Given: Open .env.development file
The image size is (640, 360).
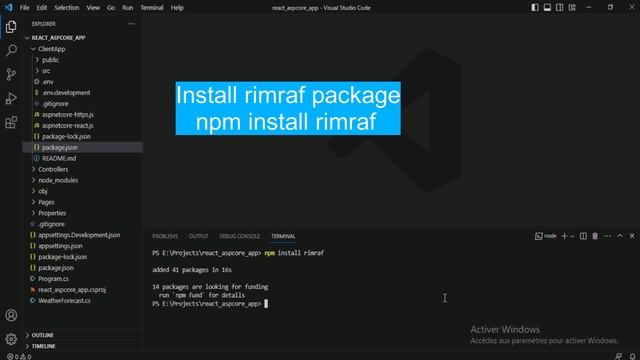Looking at the screenshot, I should (82, 93).
